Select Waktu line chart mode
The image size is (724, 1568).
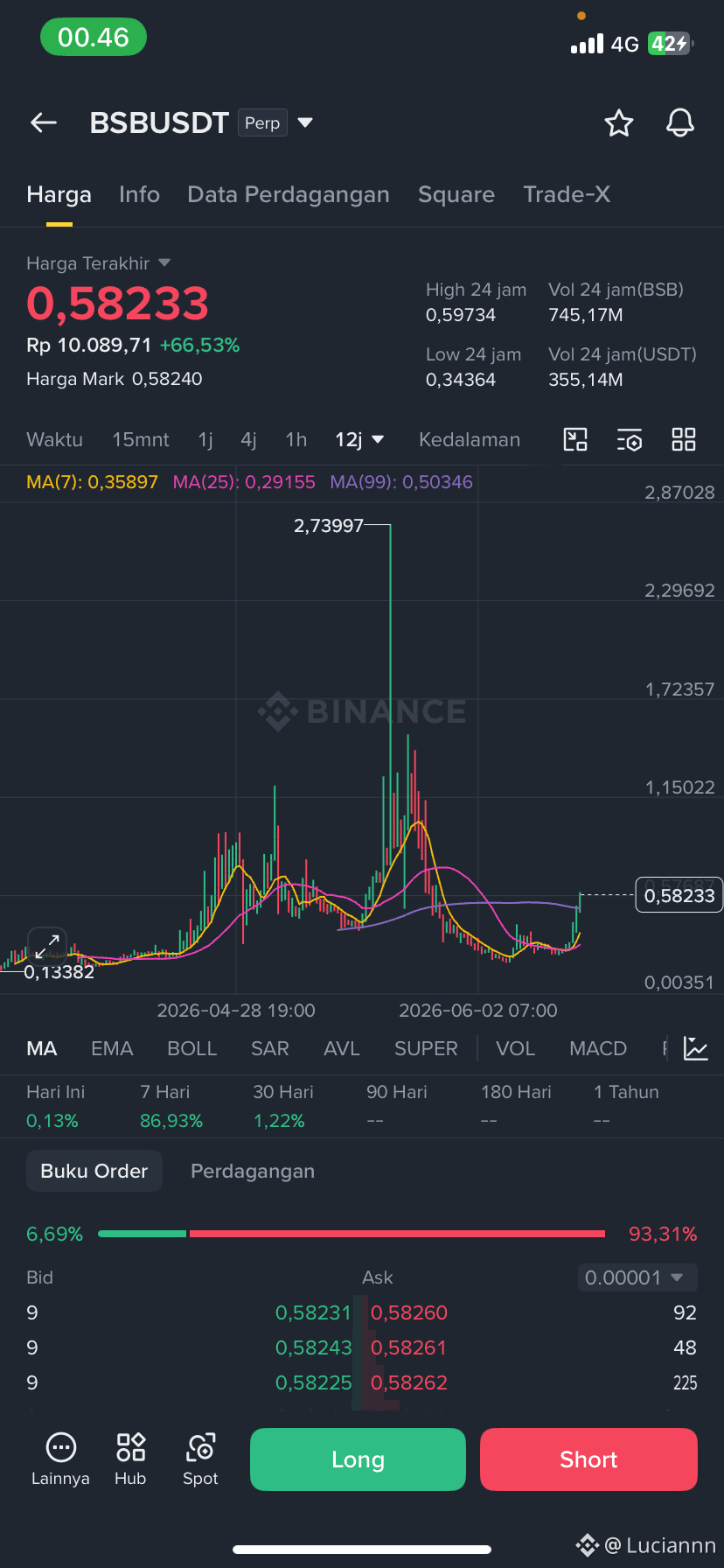tap(54, 439)
